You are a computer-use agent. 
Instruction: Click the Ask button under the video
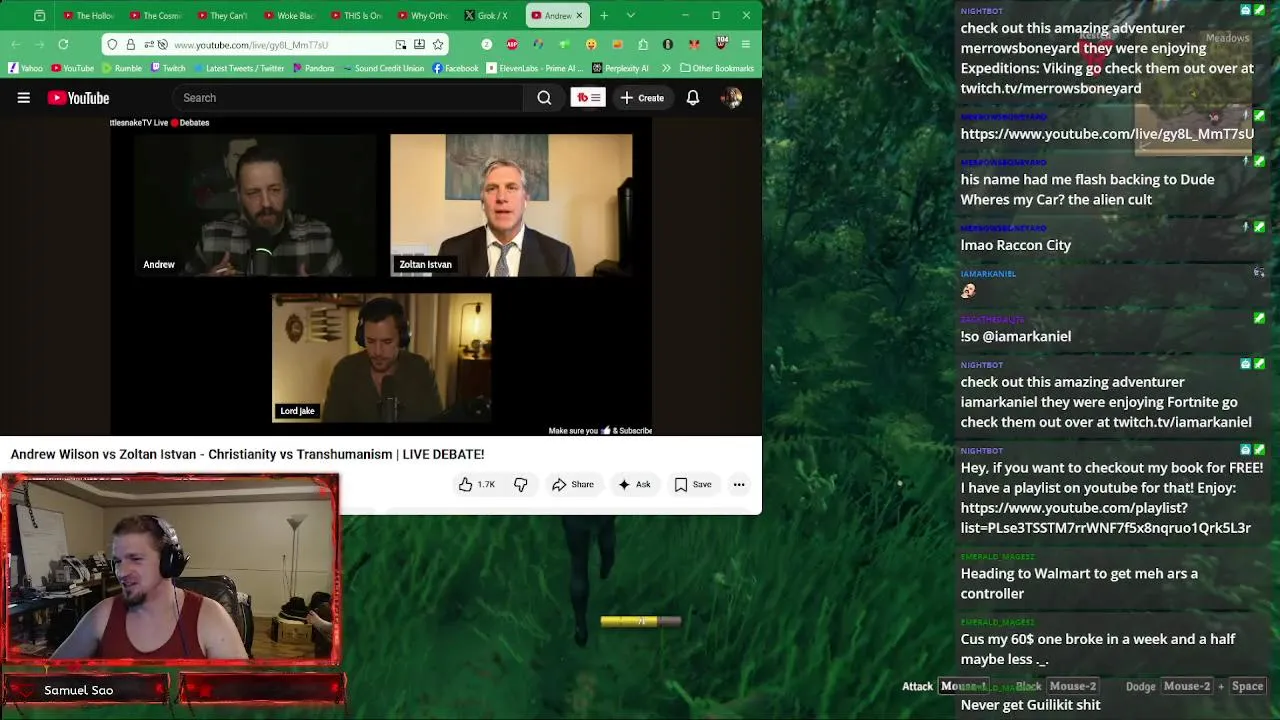coord(634,484)
